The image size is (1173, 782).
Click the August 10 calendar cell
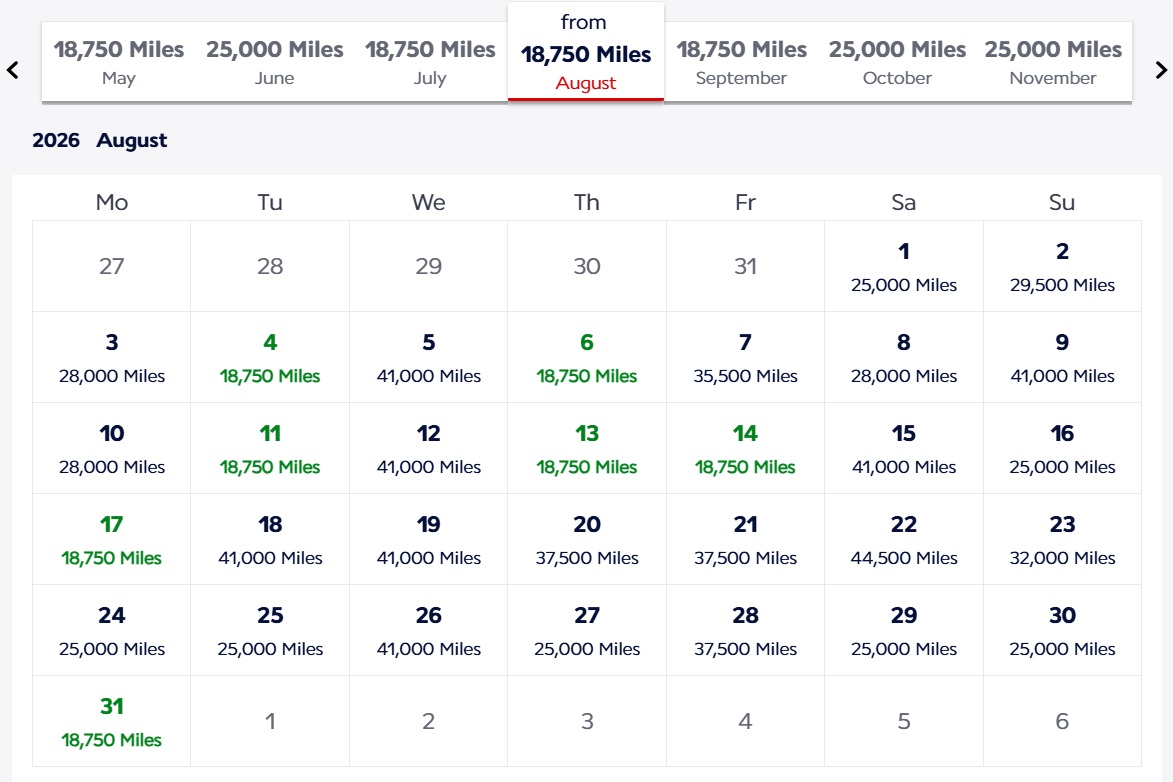[x=111, y=450]
